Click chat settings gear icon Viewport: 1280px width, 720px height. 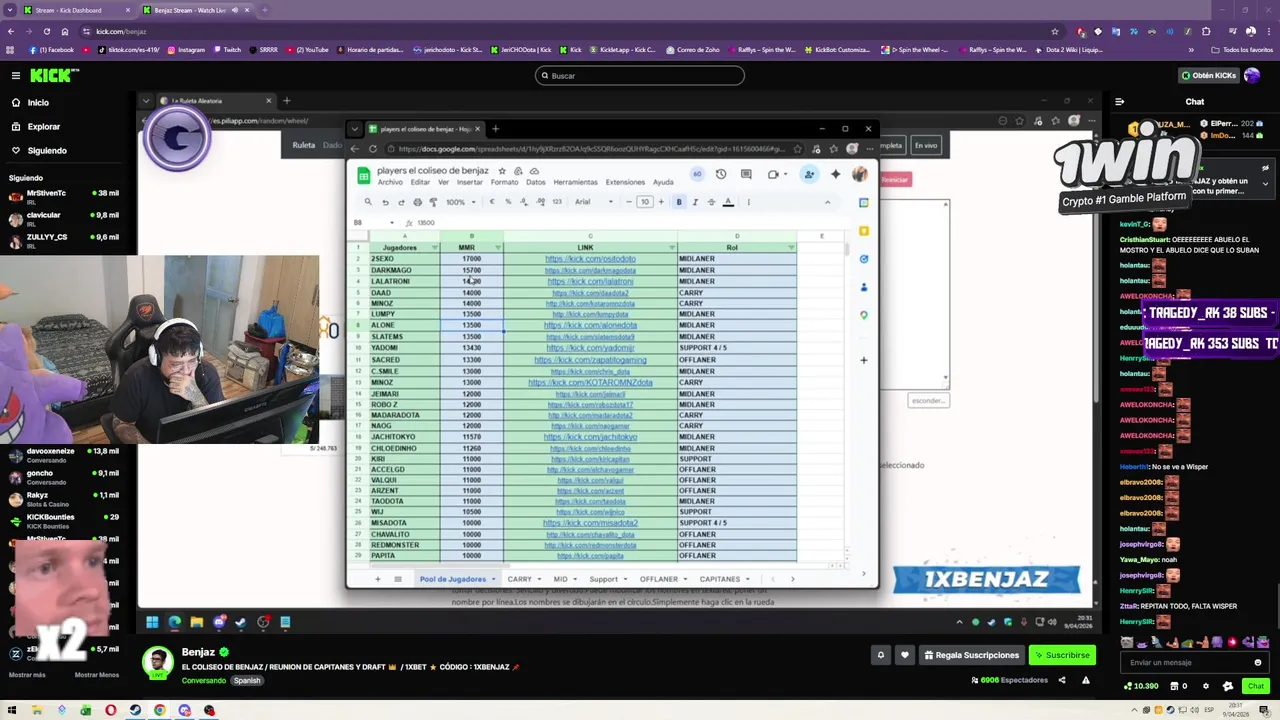tap(1205, 686)
